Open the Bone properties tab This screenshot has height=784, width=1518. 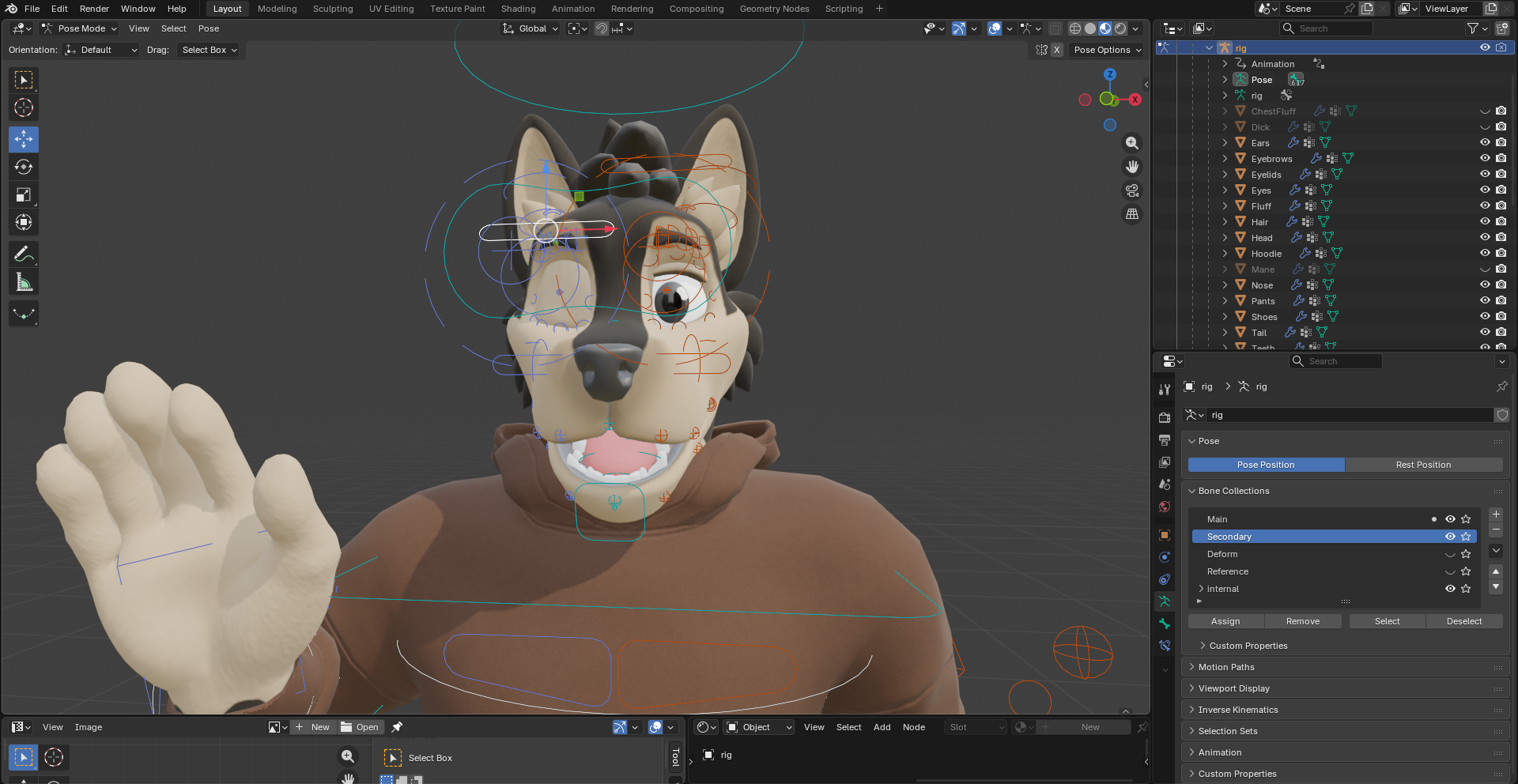pos(1165,624)
